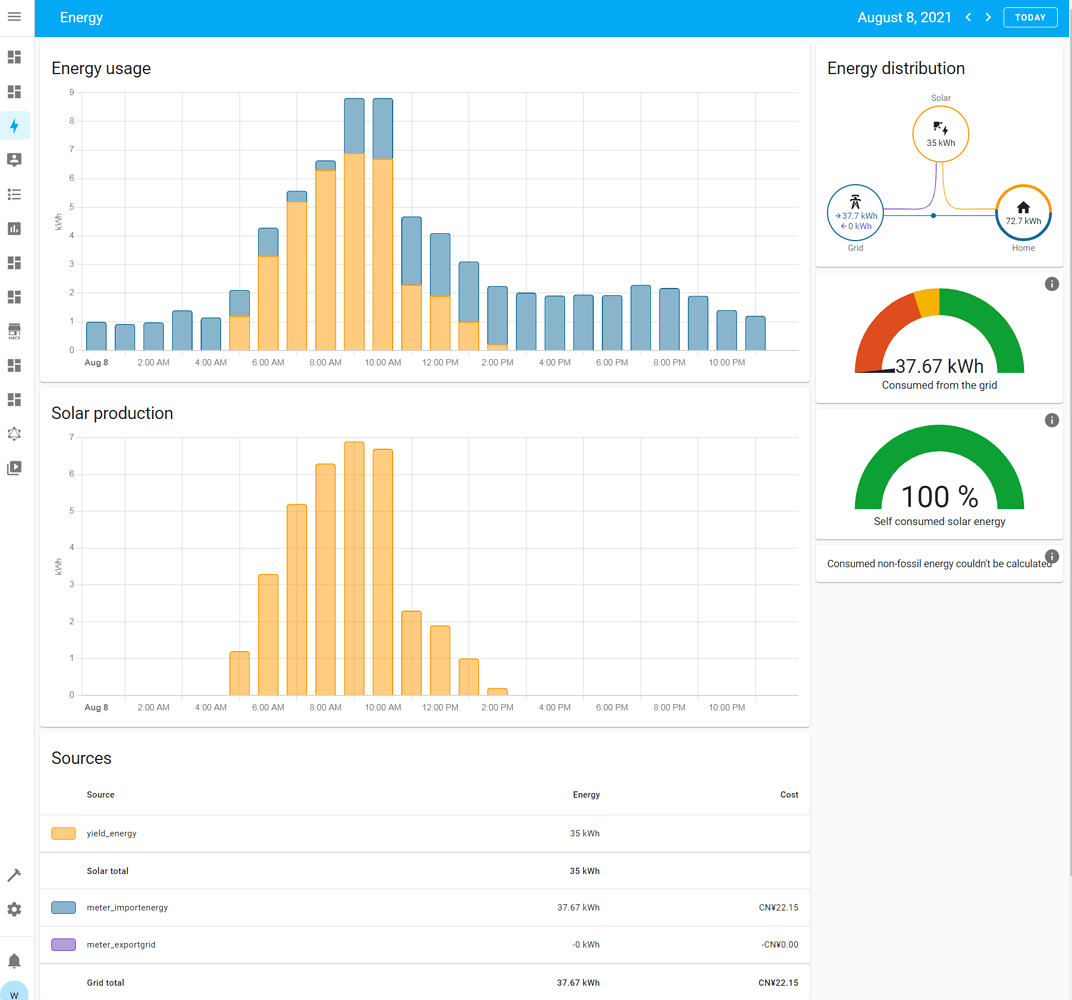Click the Solar circle in Energy distribution
The height and width of the screenshot is (1000, 1072).
pos(940,134)
